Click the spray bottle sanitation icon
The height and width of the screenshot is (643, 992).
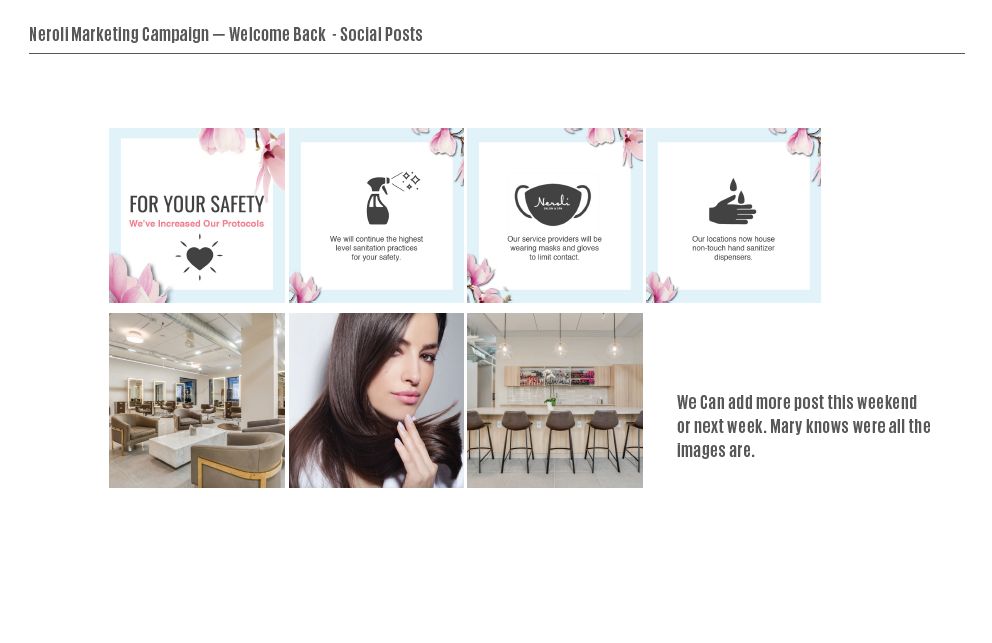(392, 197)
